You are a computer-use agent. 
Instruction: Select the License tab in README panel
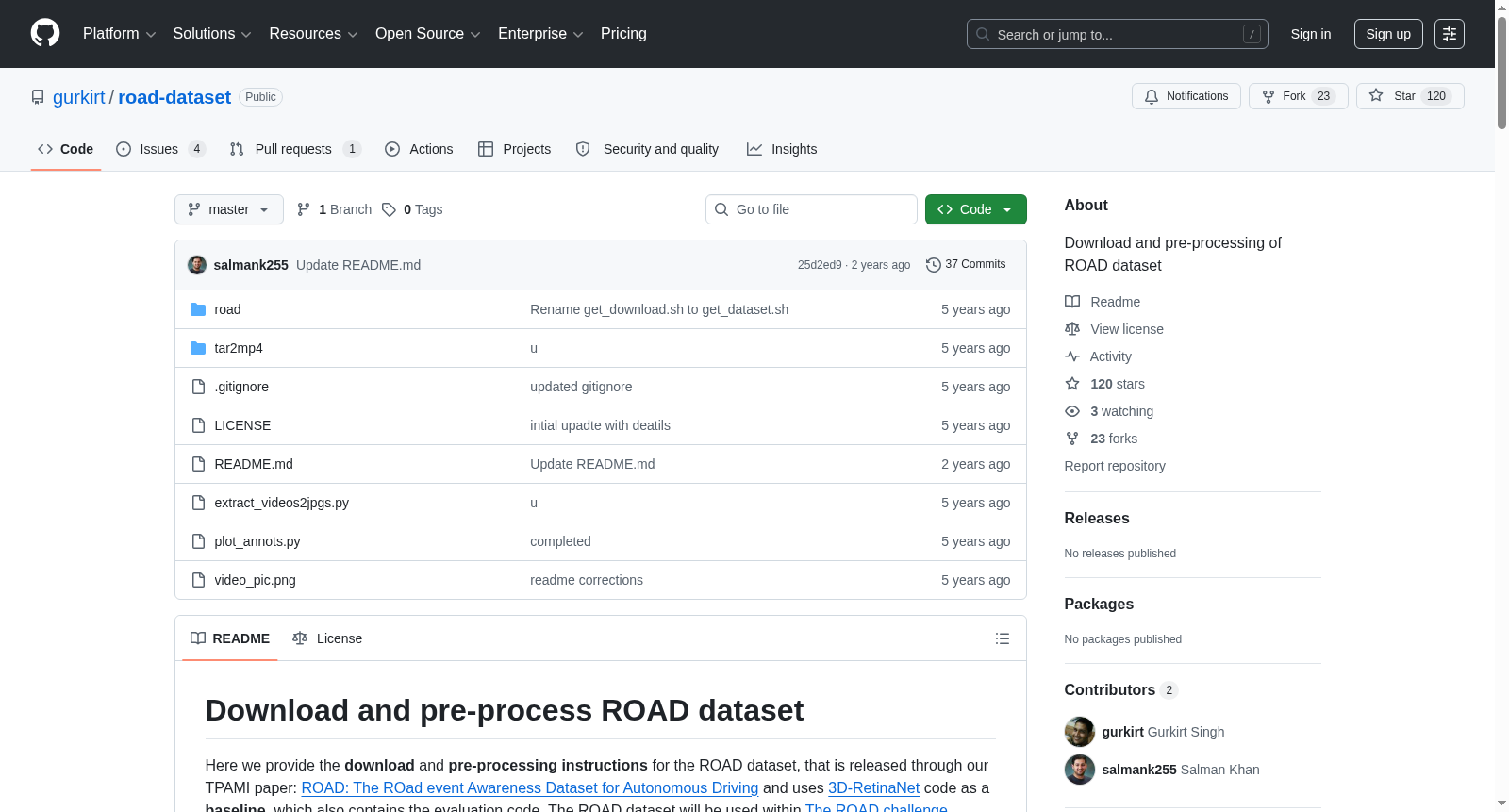tap(327, 638)
